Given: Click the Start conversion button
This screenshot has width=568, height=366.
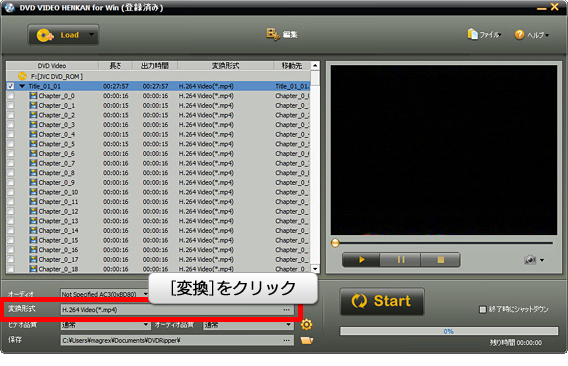Looking at the screenshot, I should pyautogui.click(x=382, y=301).
